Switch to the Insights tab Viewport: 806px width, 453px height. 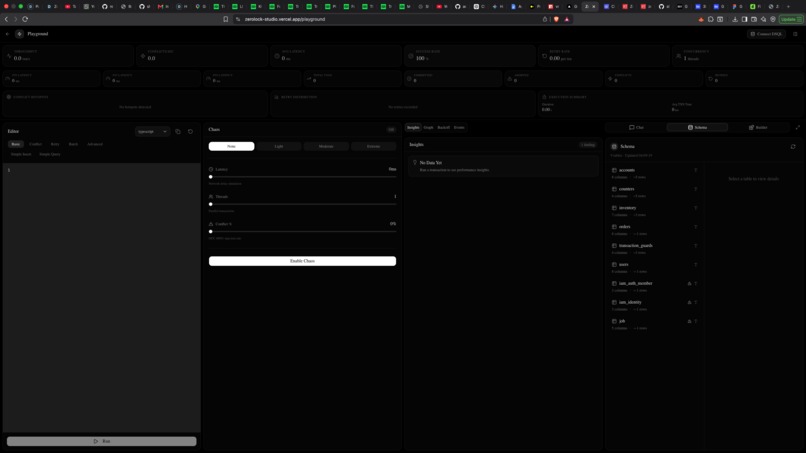click(x=413, y=128)
